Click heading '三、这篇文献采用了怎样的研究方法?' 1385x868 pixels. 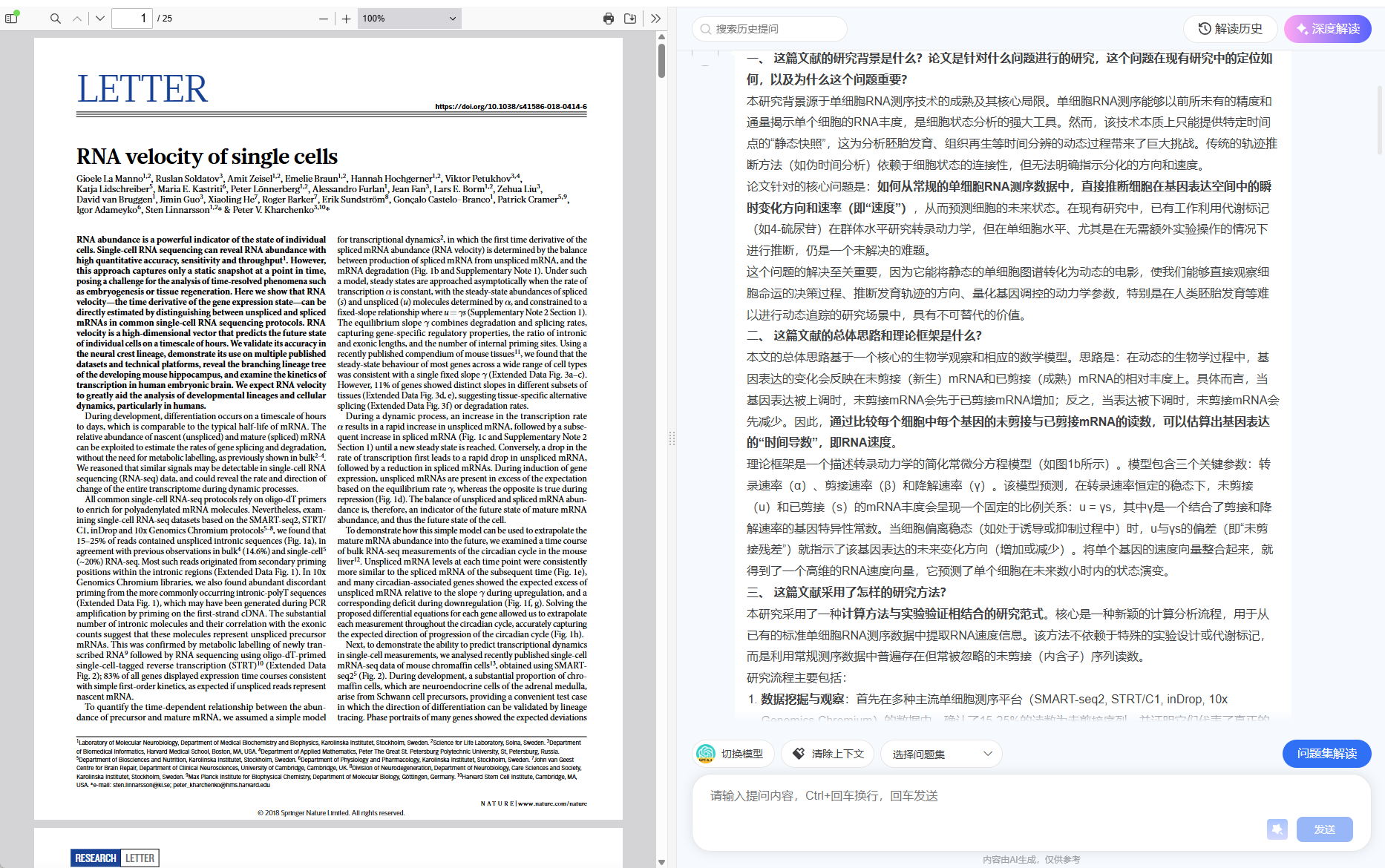(846, 593)
